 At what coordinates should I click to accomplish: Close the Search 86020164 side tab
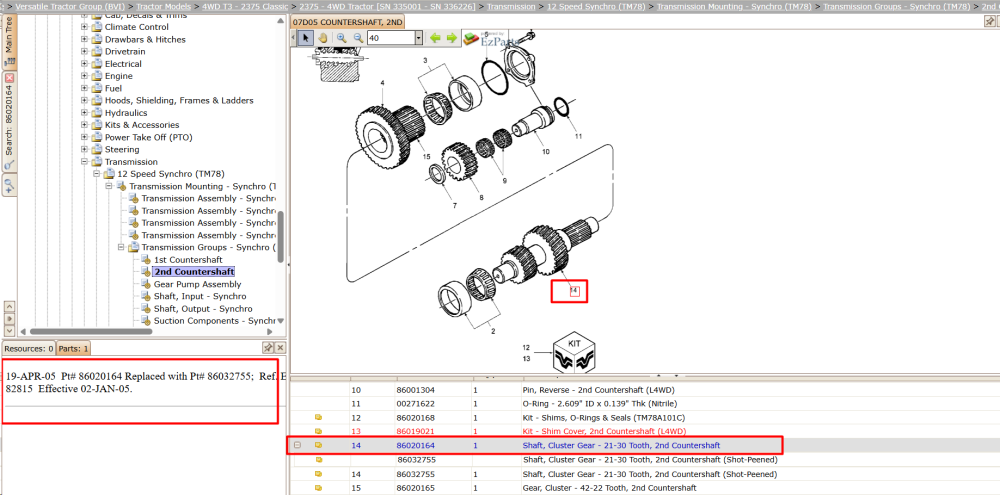(x=9, y=77)
